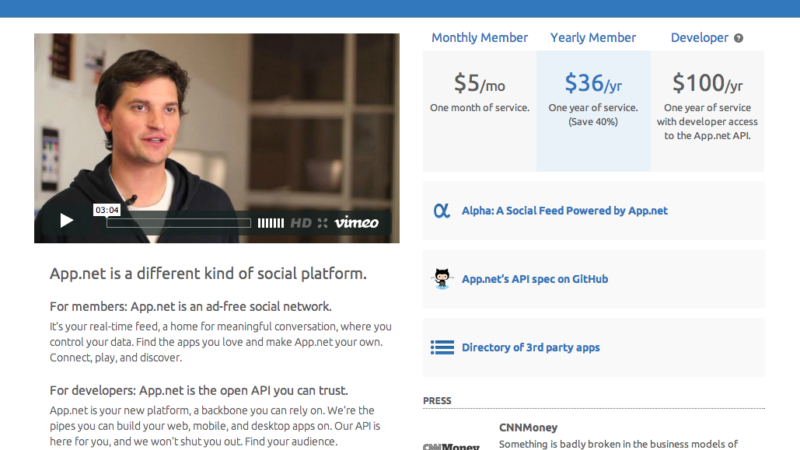The height and width of the screenshot is (450, 800).
Task: Open the Developer help question-mark icon
Action: [x=739, y=38]
